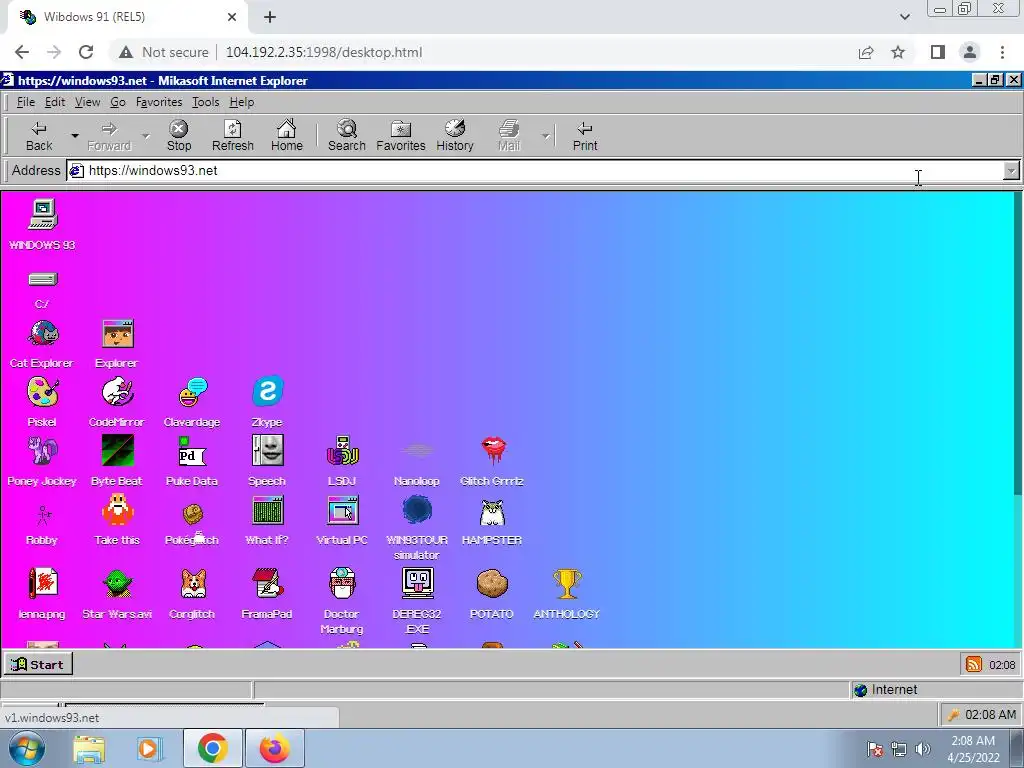Expand the Address bar dropdown

pos(1011,171)
